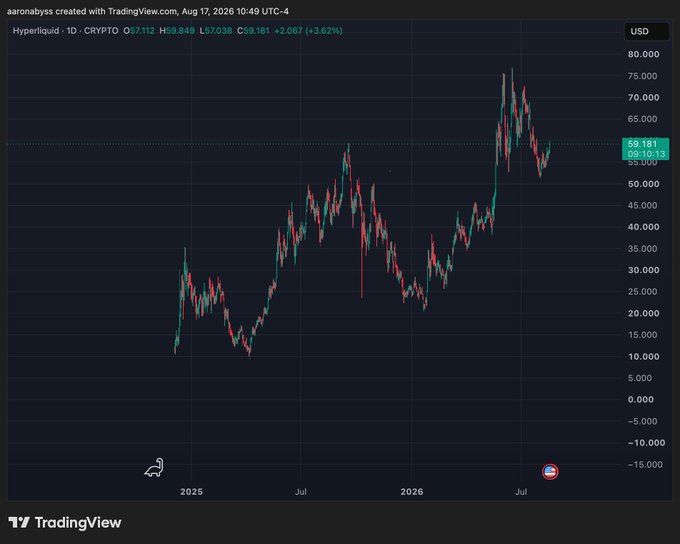Click the 20.000 price axis label
Screen dimensions: 680x544
(644, 313)
